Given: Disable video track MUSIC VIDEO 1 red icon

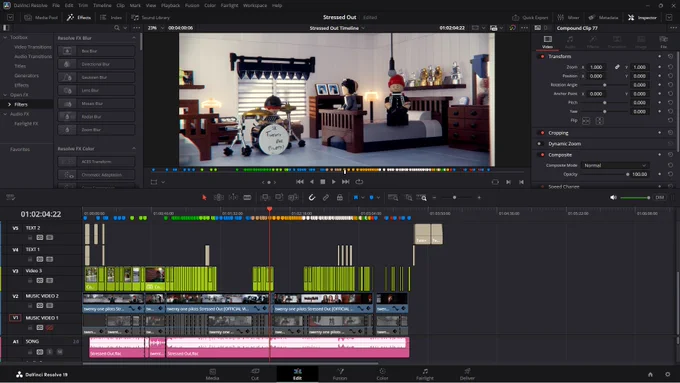Looking at the screenshot, I should point(49,327).
